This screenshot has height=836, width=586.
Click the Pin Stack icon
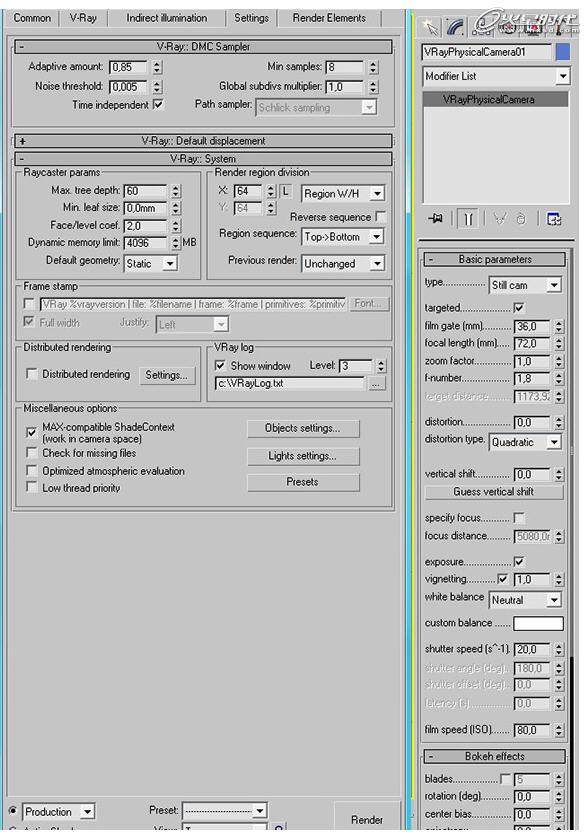pyautogui.click(x=436, y=219)
